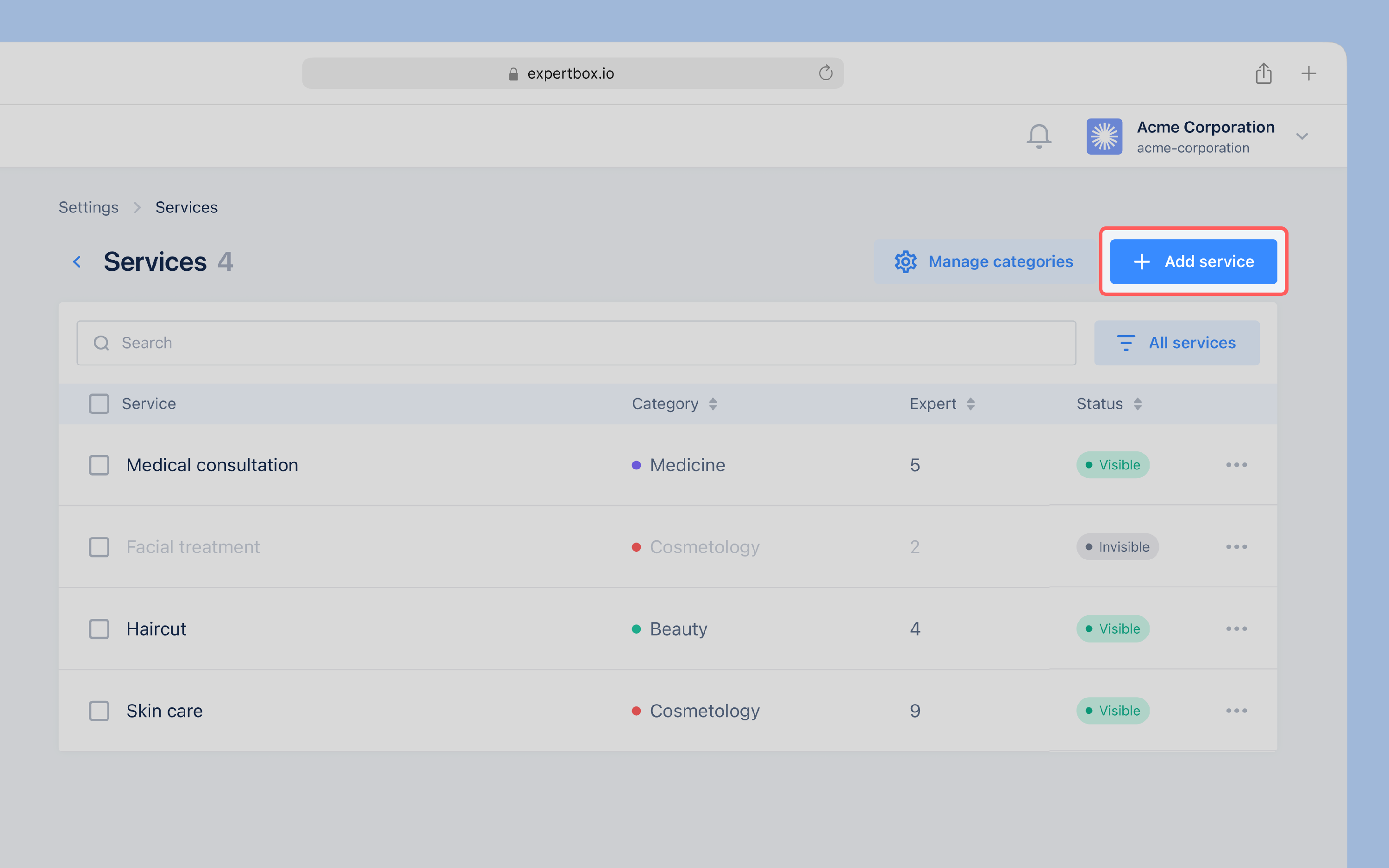Click the back arrow beside the Services title
This screenshot has width=1389, height=868.
pyautogui.click(x=77, y=262)
